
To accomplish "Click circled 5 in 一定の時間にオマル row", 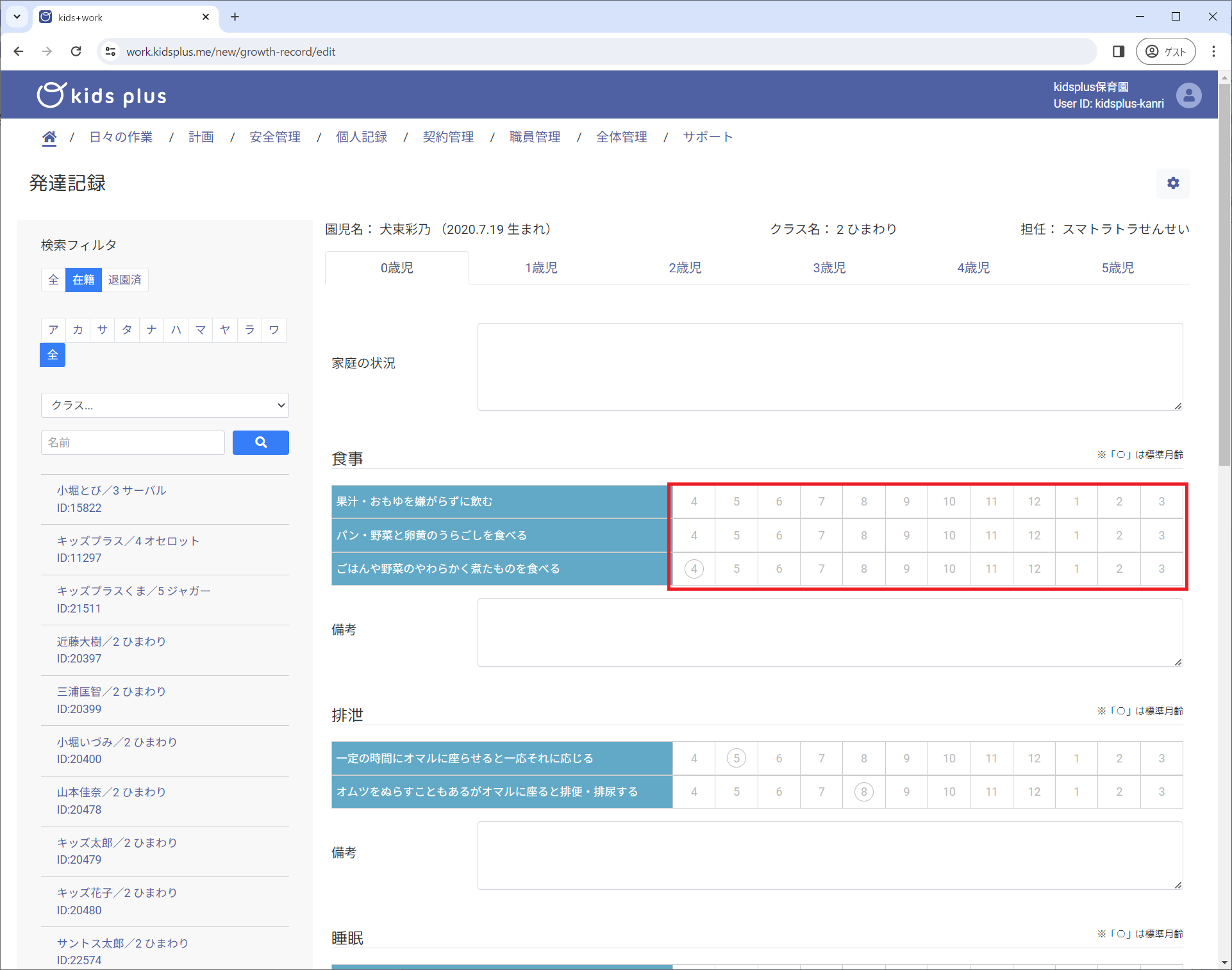I will (x=737, y=759).
